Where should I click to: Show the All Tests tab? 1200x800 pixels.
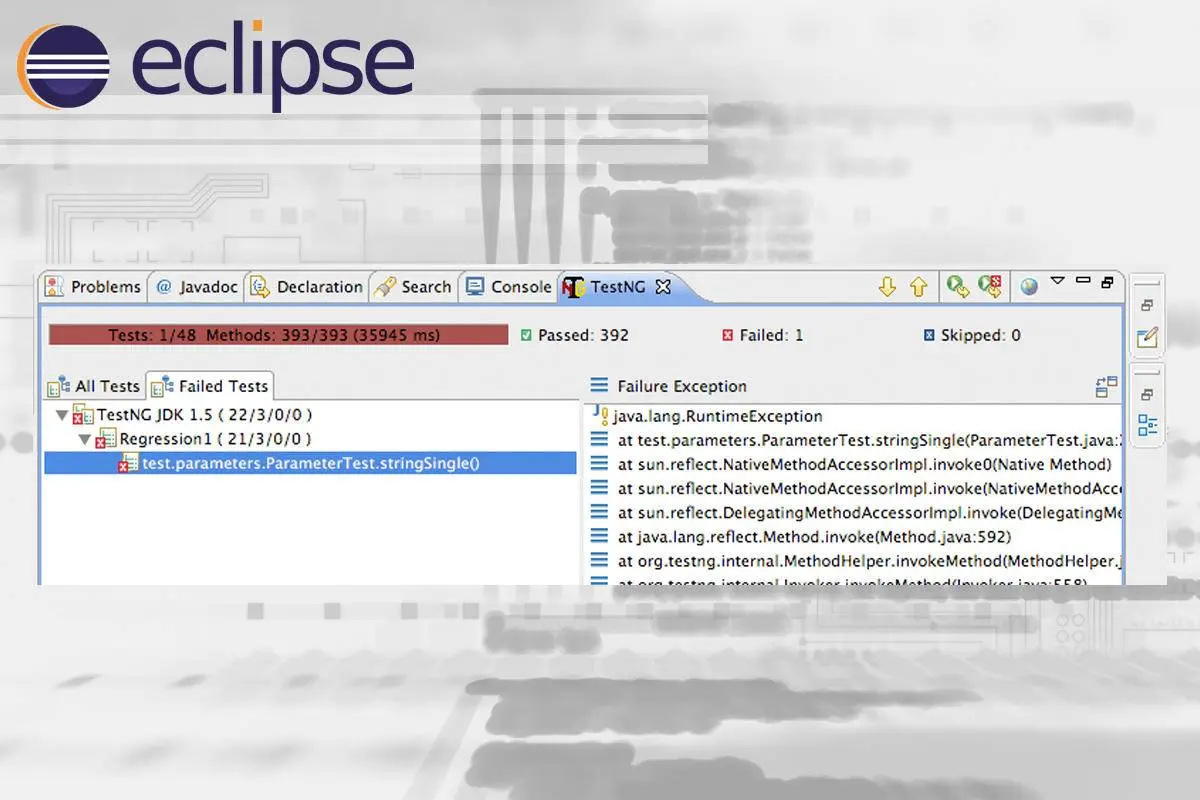tap(94, 386)
